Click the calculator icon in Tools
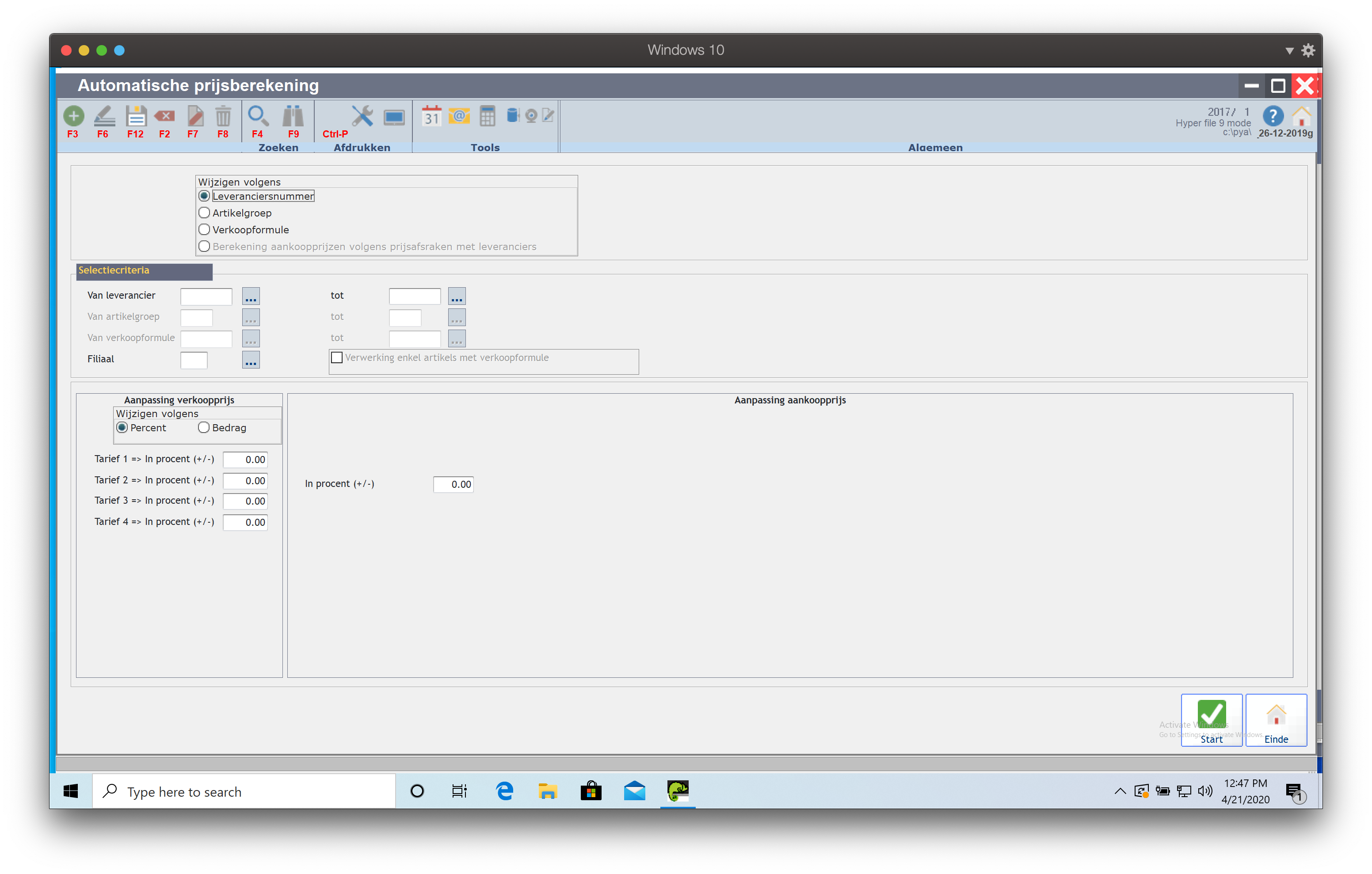 point(487,116)
